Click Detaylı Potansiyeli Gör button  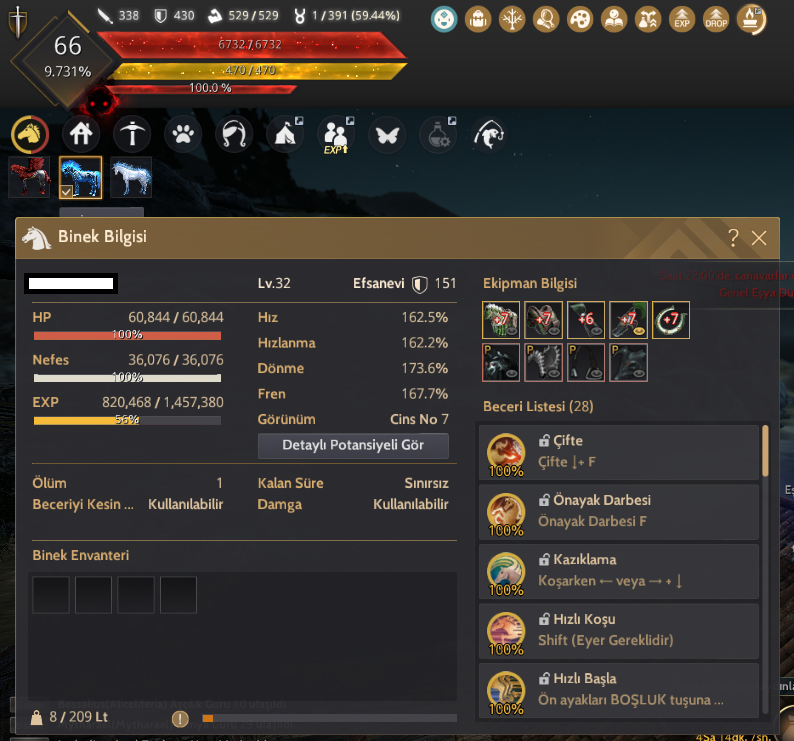point(353,445)
